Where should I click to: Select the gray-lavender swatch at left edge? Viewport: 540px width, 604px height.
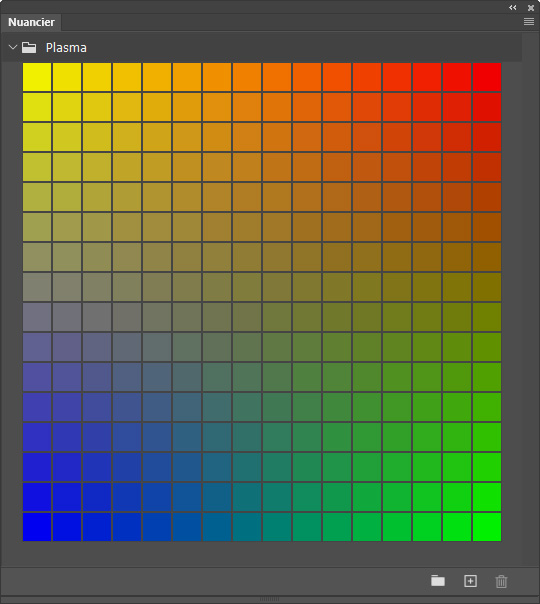click(37, 317)
